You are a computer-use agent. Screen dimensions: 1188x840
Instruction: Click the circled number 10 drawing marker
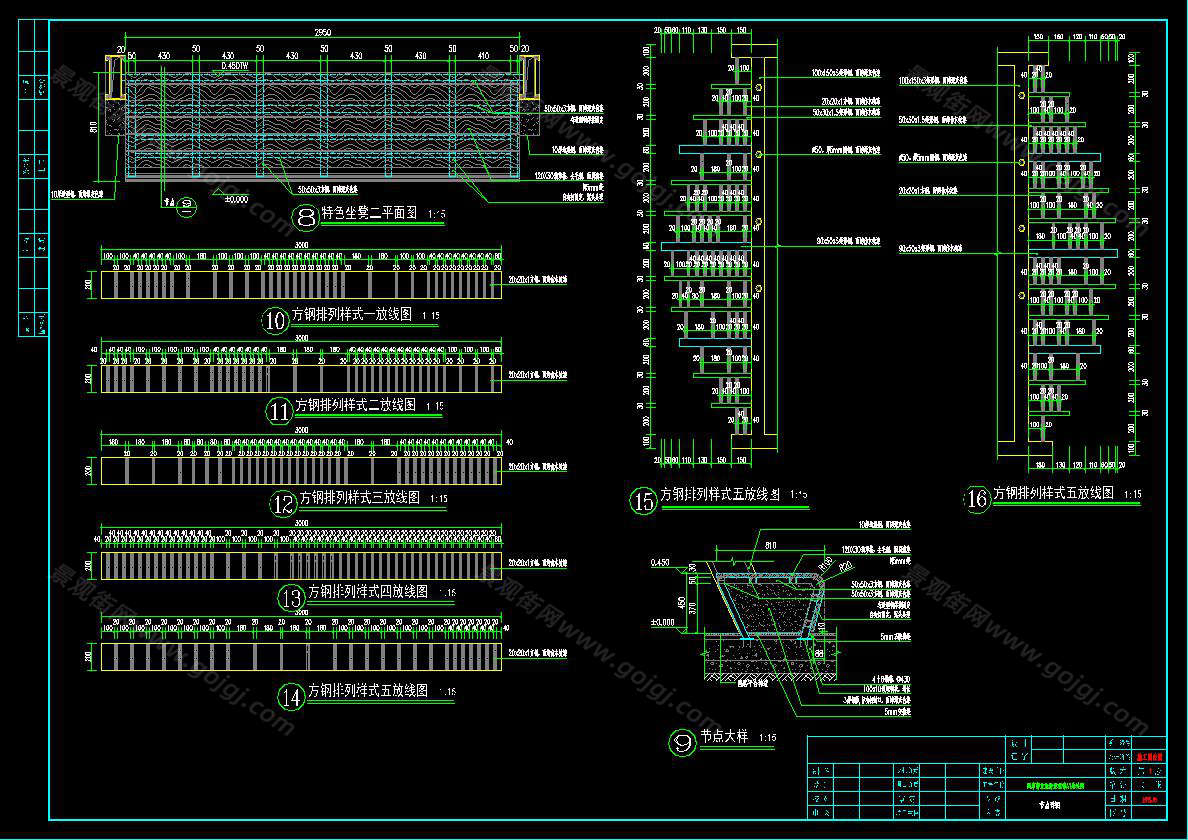click(x=275, y=320)
